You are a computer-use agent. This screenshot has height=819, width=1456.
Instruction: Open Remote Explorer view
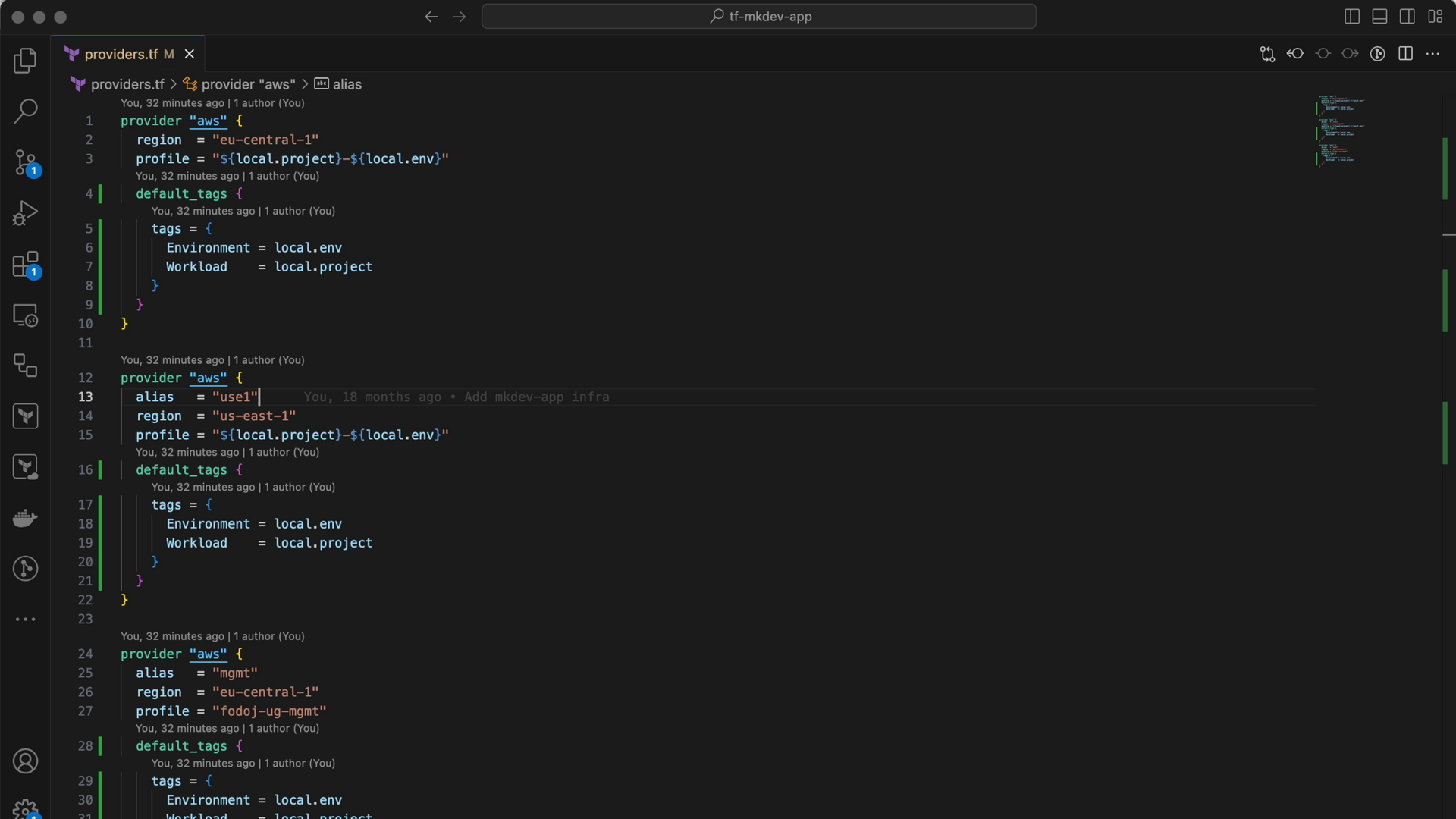pos(25,315)
